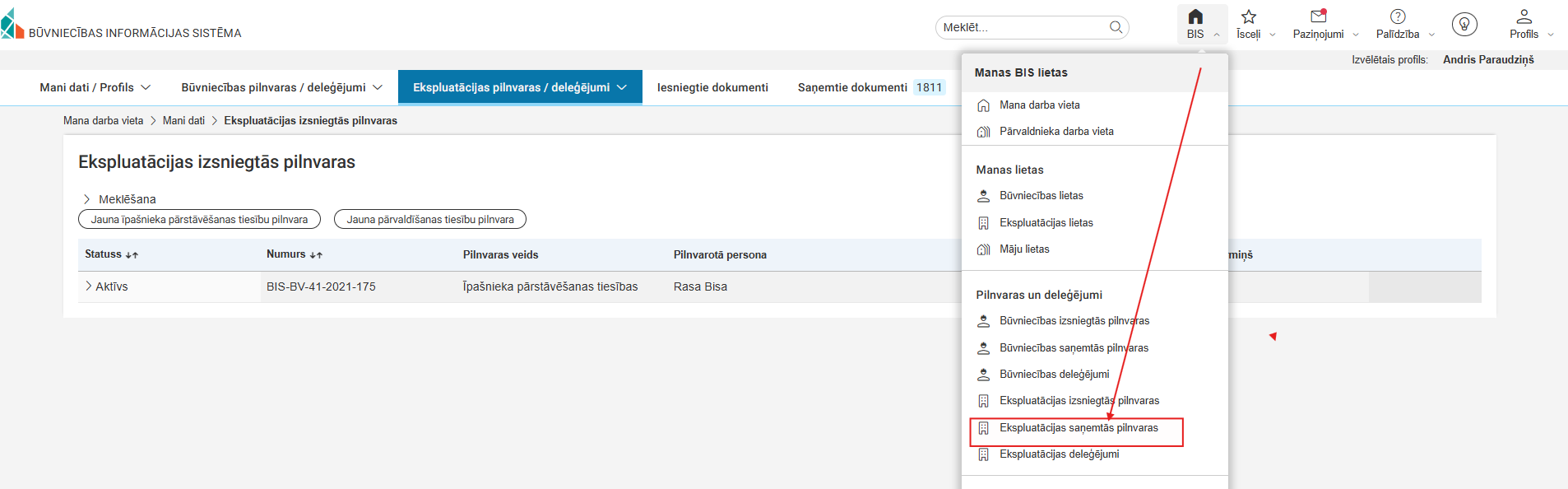Open Iesniegtie dokumenti tab
This screenshot has height=489, width=1568.
[712, 87]
